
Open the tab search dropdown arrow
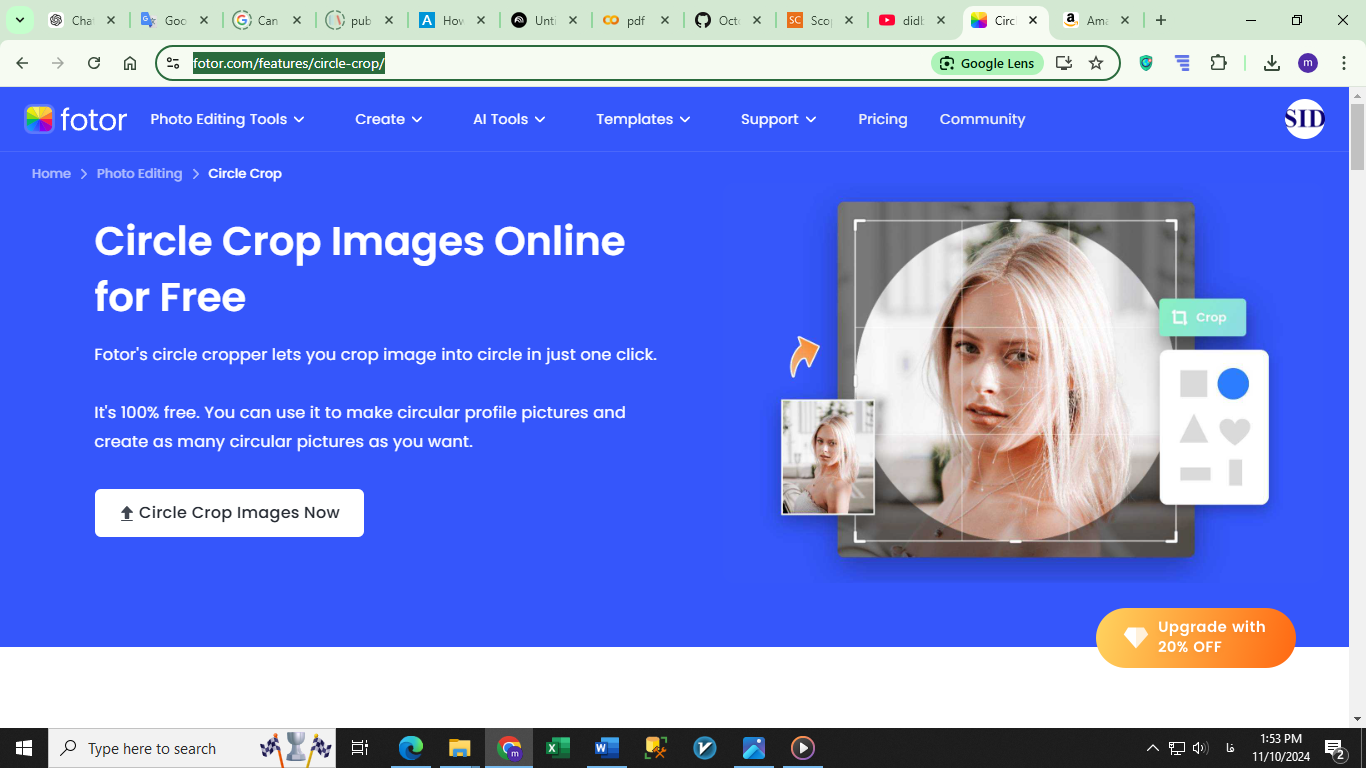[19, 20]
